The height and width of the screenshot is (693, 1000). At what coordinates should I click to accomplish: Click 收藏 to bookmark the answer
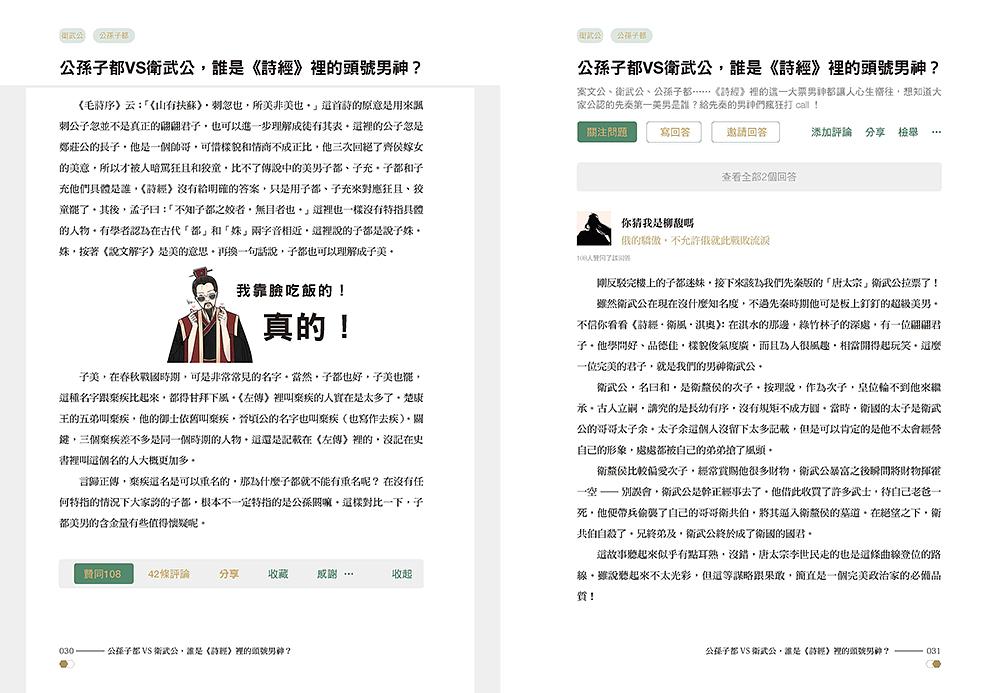(x=278, y=574)
